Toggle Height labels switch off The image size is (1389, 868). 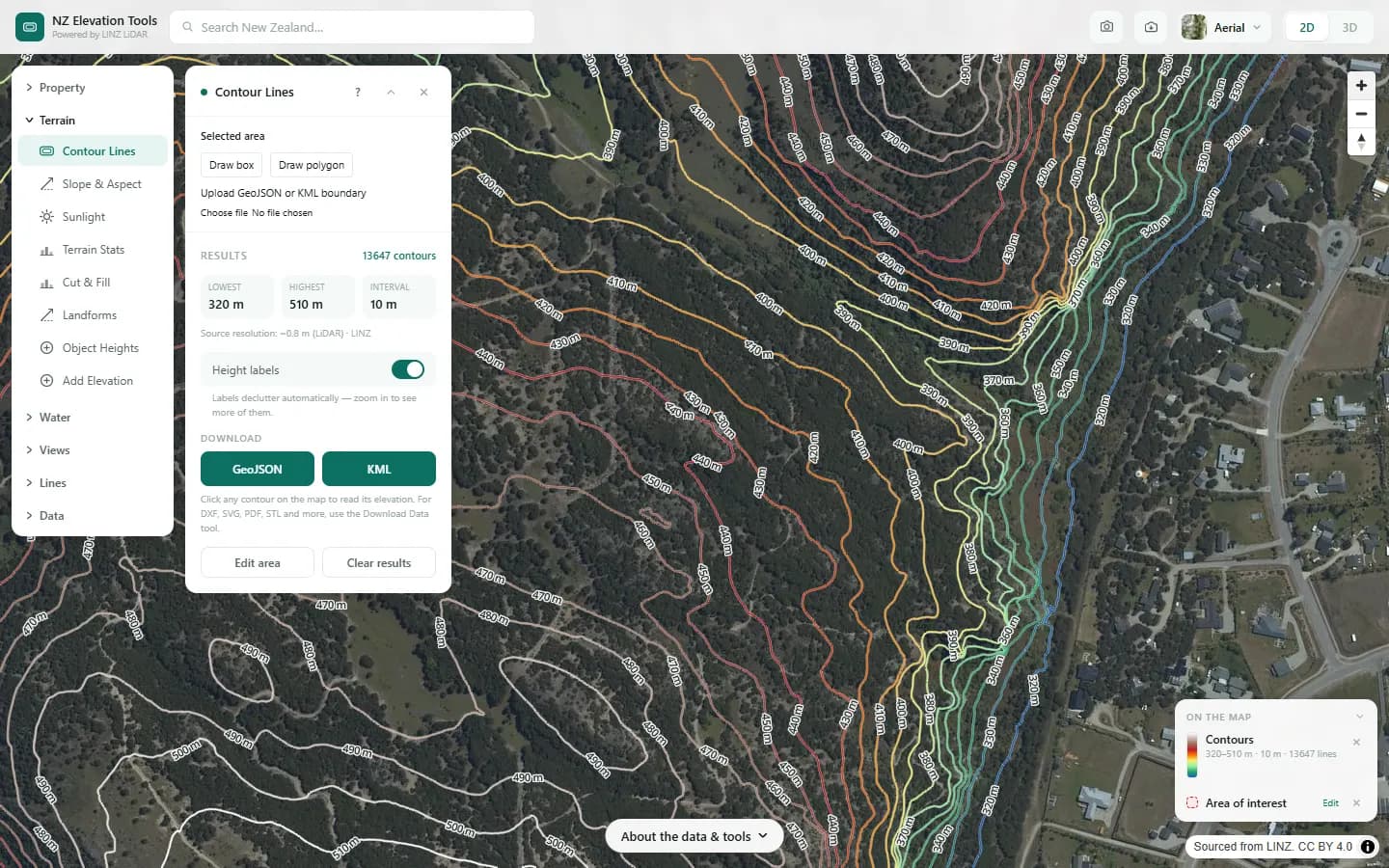(x=408, y=369)
